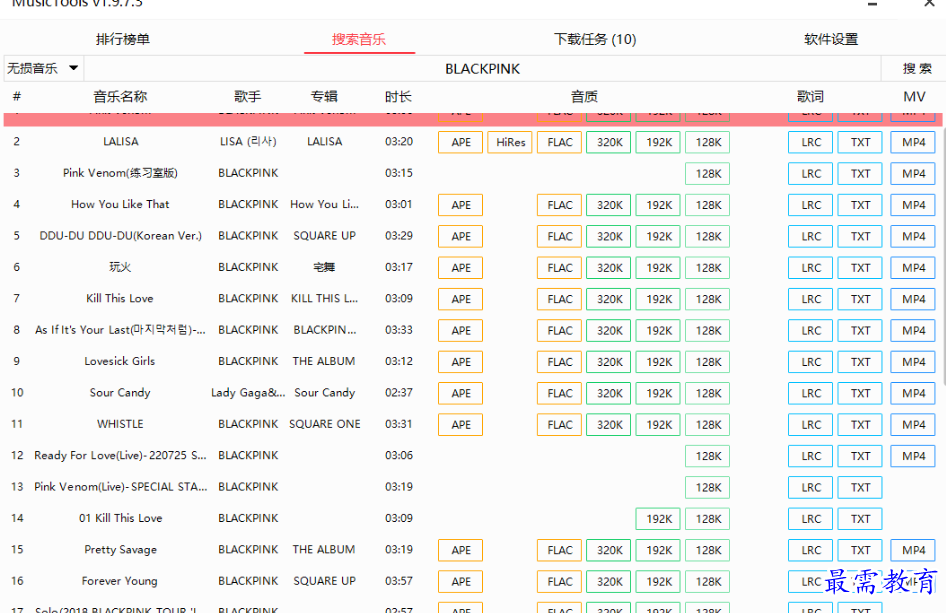Image resolution: width=946 pixels, height=613 pixels.
Task: Download Sour Candy 320K version
Action: pos(609,393)
